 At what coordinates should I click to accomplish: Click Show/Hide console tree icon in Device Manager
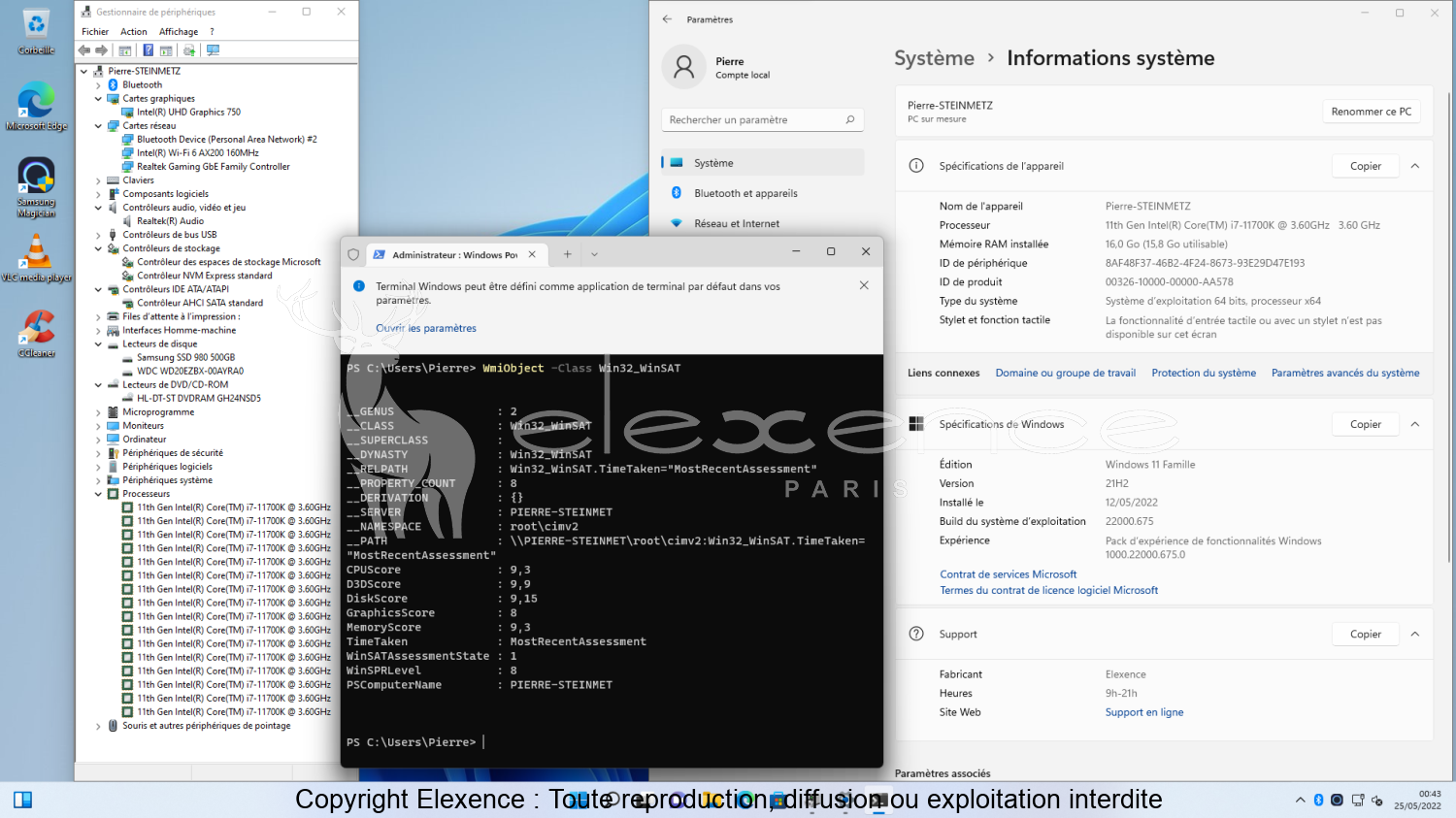[x=125, y=50]
